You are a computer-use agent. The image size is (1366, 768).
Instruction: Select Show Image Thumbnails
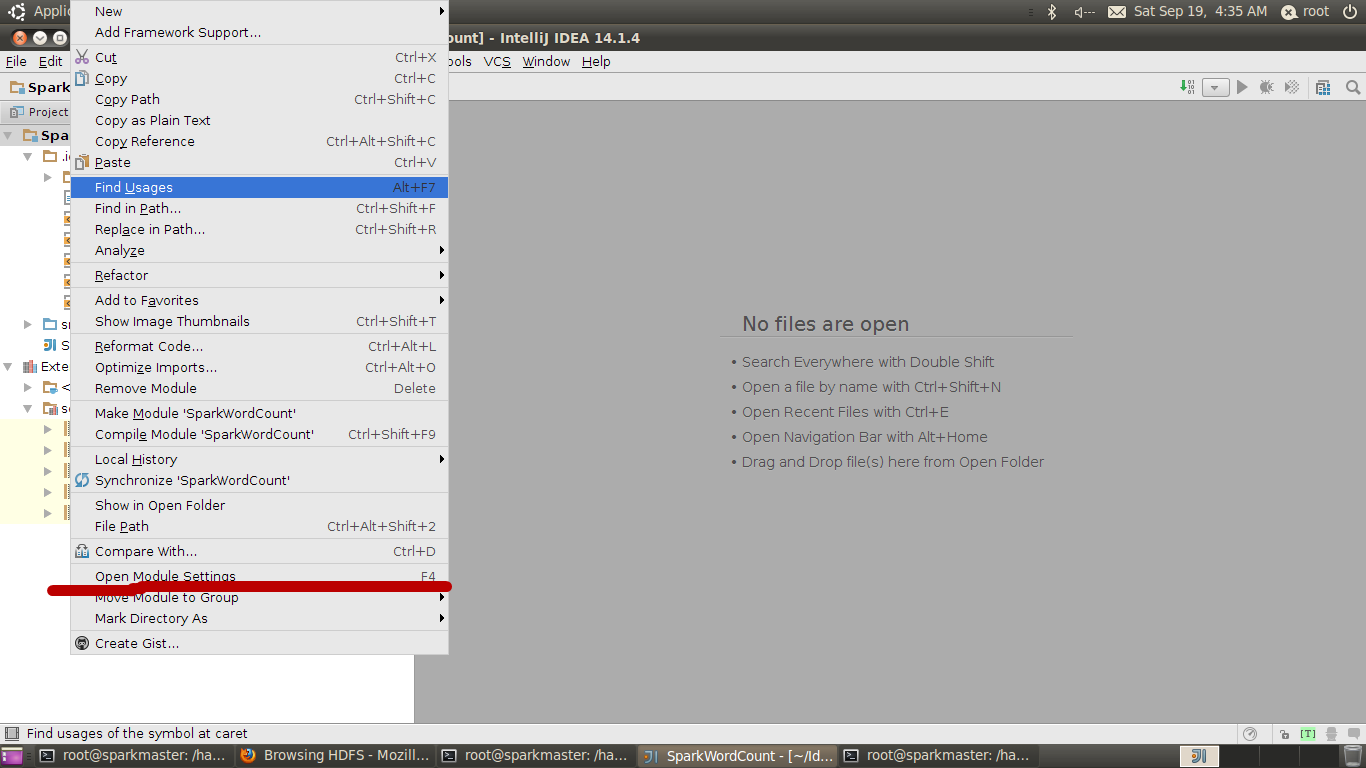259,321
